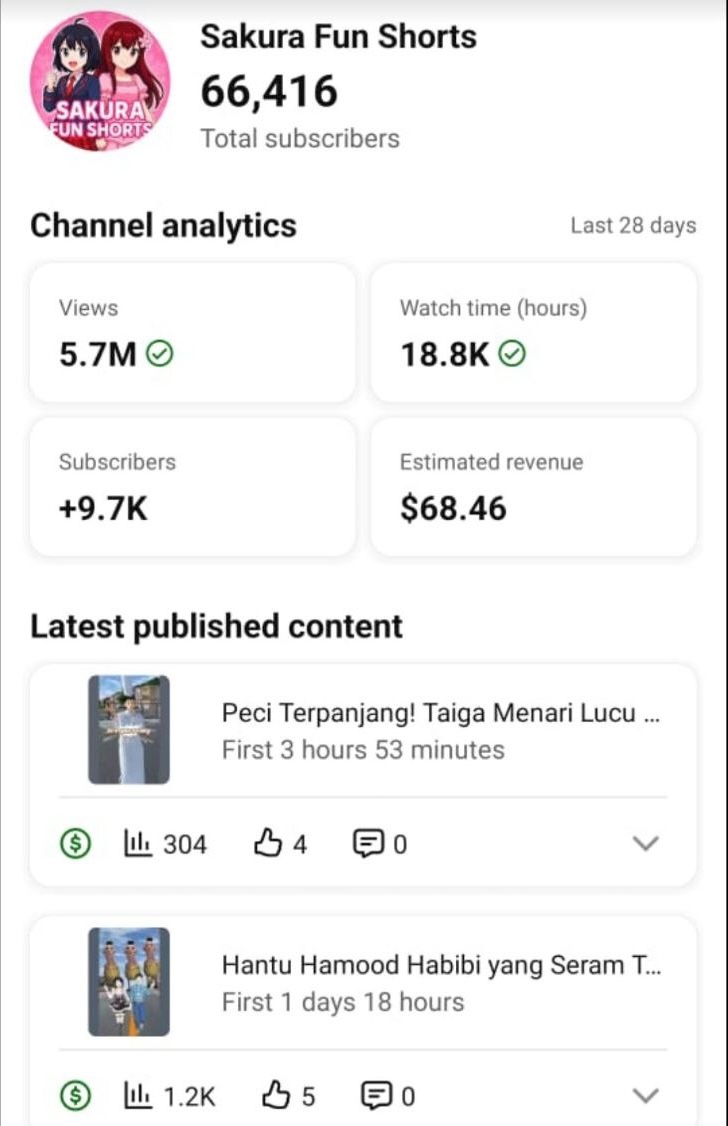The width and height of the screenshot is (728, 1126).
Task: Tap views bar-chart icon showing 304
Action: (137, 844)
